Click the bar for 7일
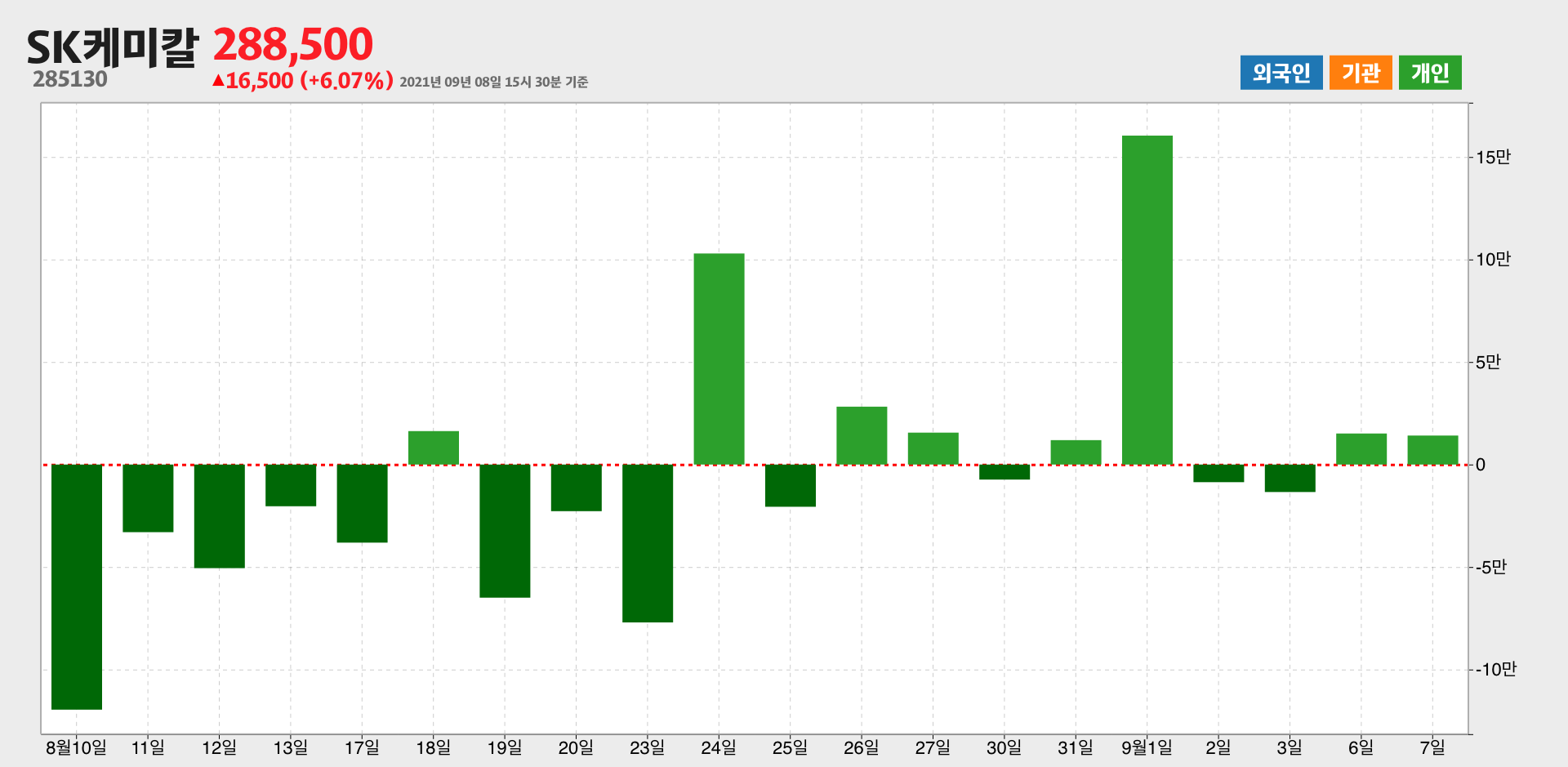 point(1433,450)
